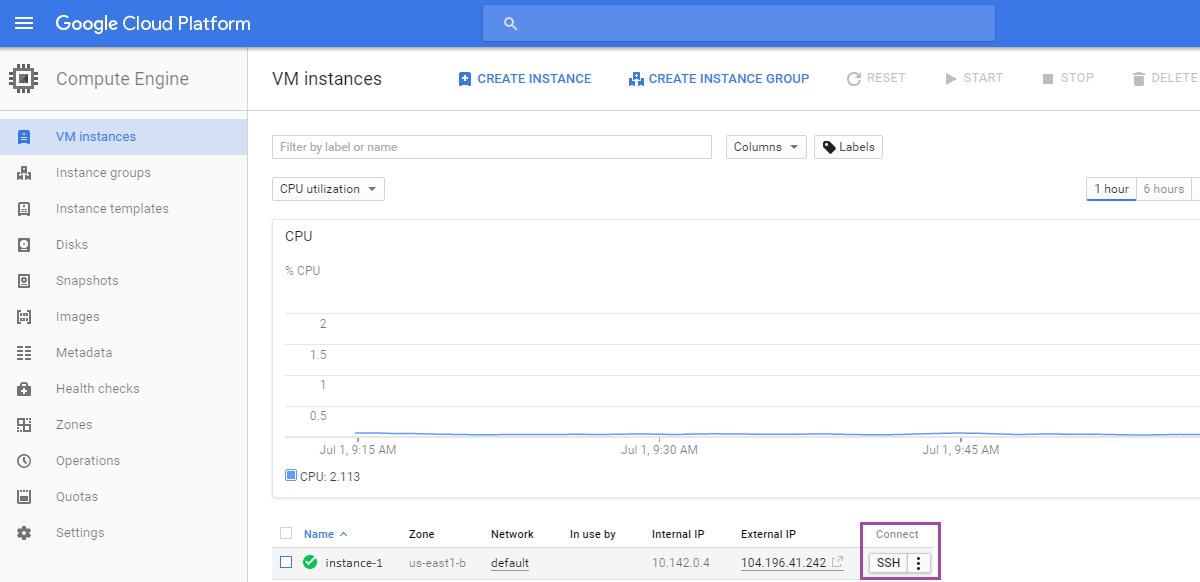The image size is (1200, 582).
Task: Click the Filter by label or name field
Action: click(x=492, y=147)
